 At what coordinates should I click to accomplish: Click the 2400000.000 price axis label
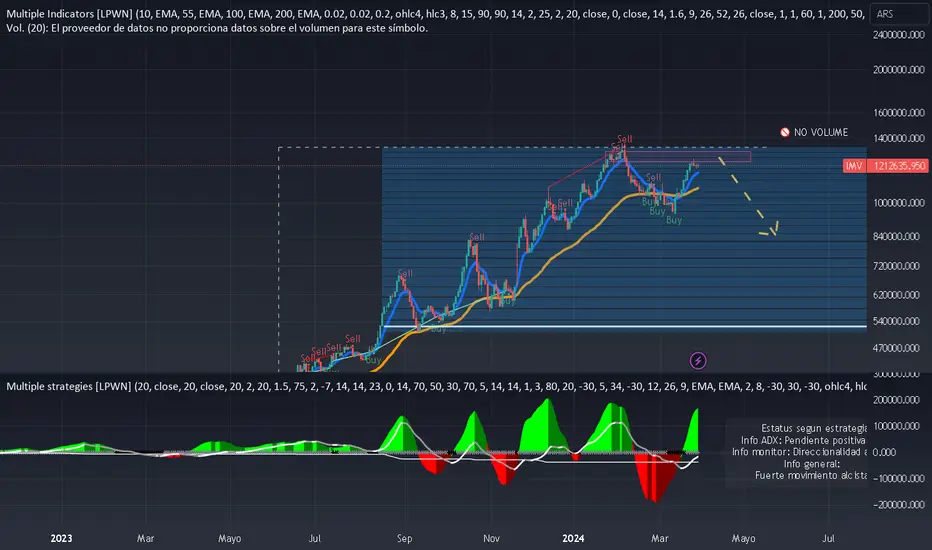899,35
